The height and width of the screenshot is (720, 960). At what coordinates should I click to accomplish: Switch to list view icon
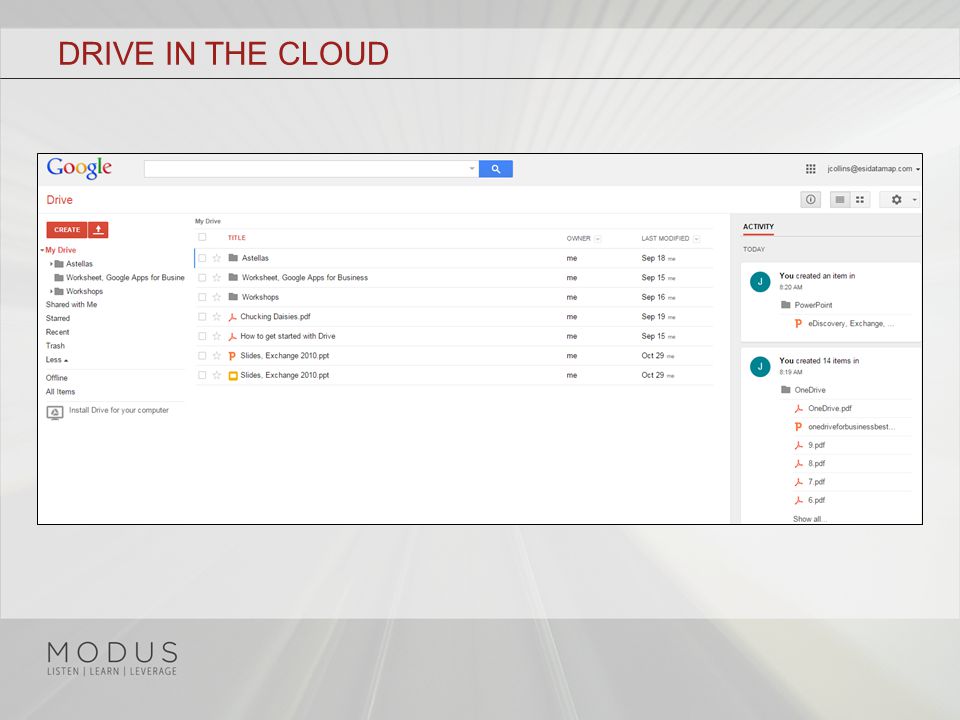click(x=840, y=200)
